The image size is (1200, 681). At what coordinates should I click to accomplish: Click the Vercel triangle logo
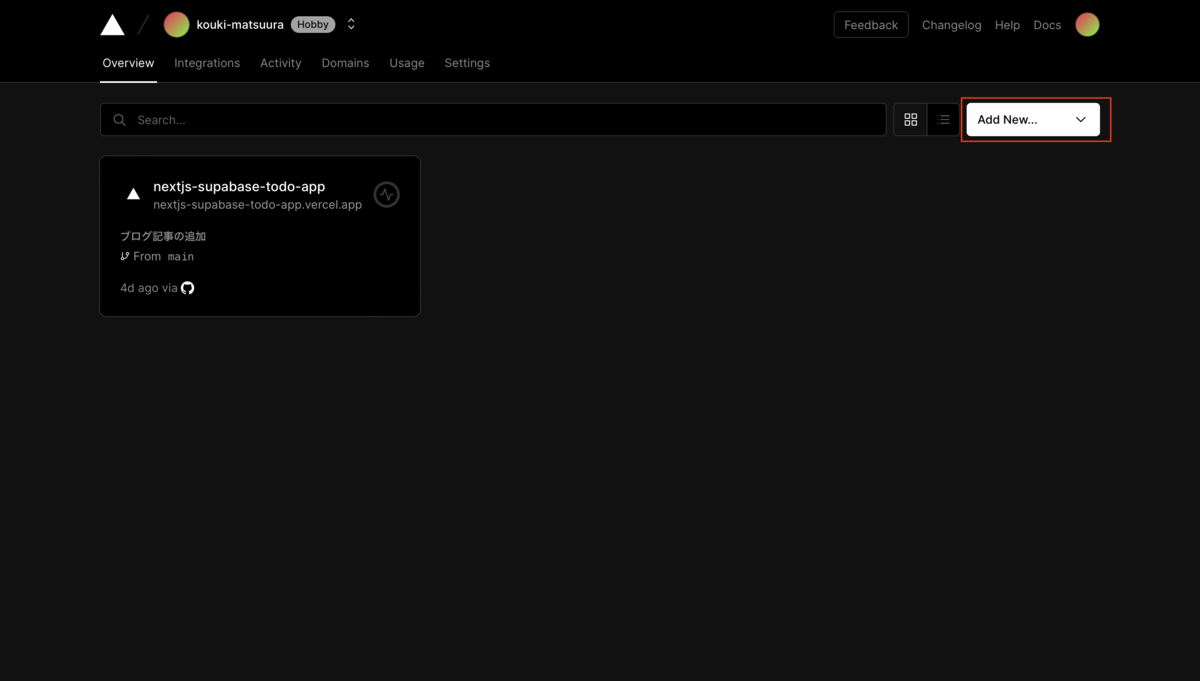pyautogui.click(x=112, y=25)
